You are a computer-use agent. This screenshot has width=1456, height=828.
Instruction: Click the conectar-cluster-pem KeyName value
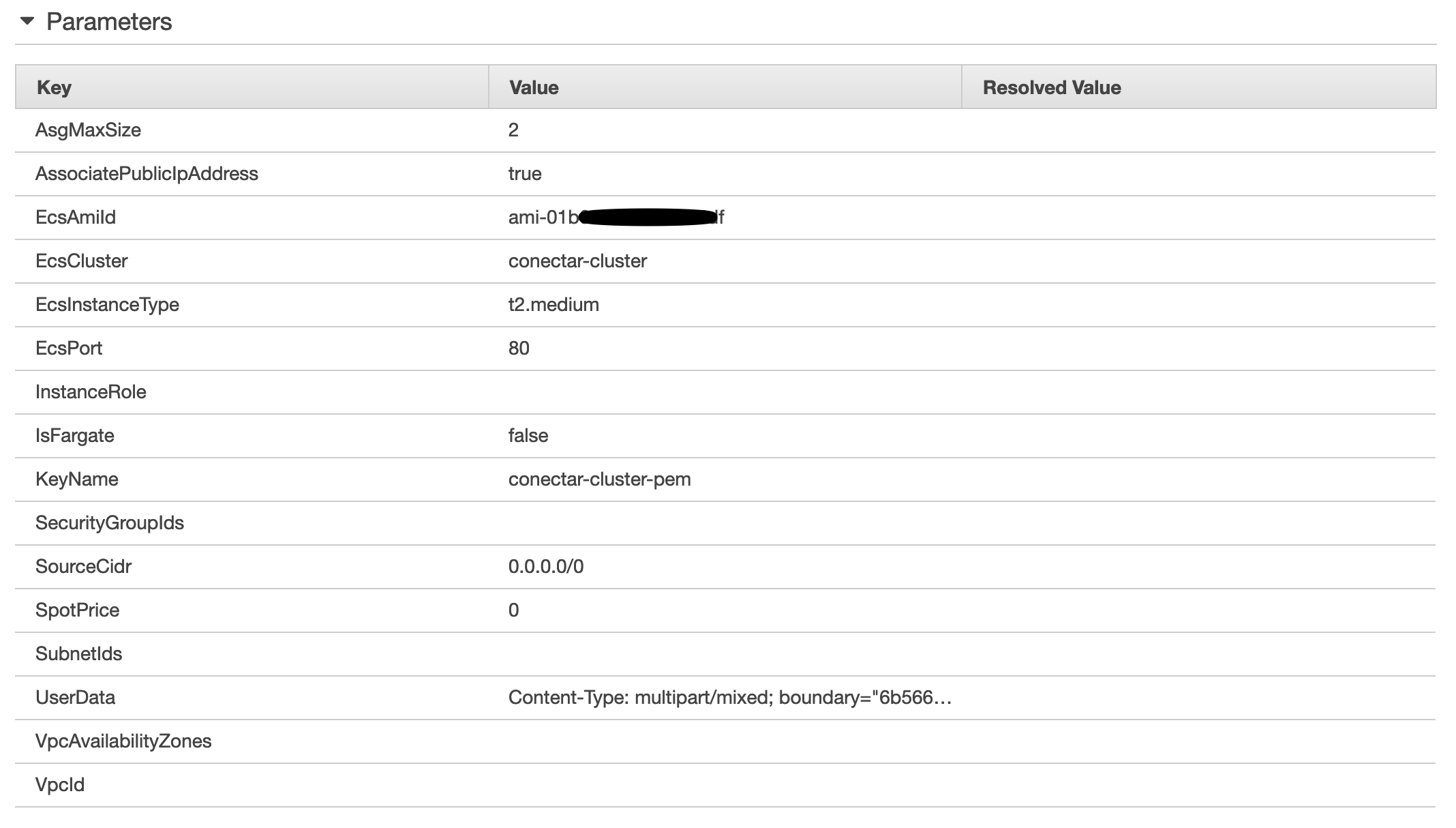600,479
